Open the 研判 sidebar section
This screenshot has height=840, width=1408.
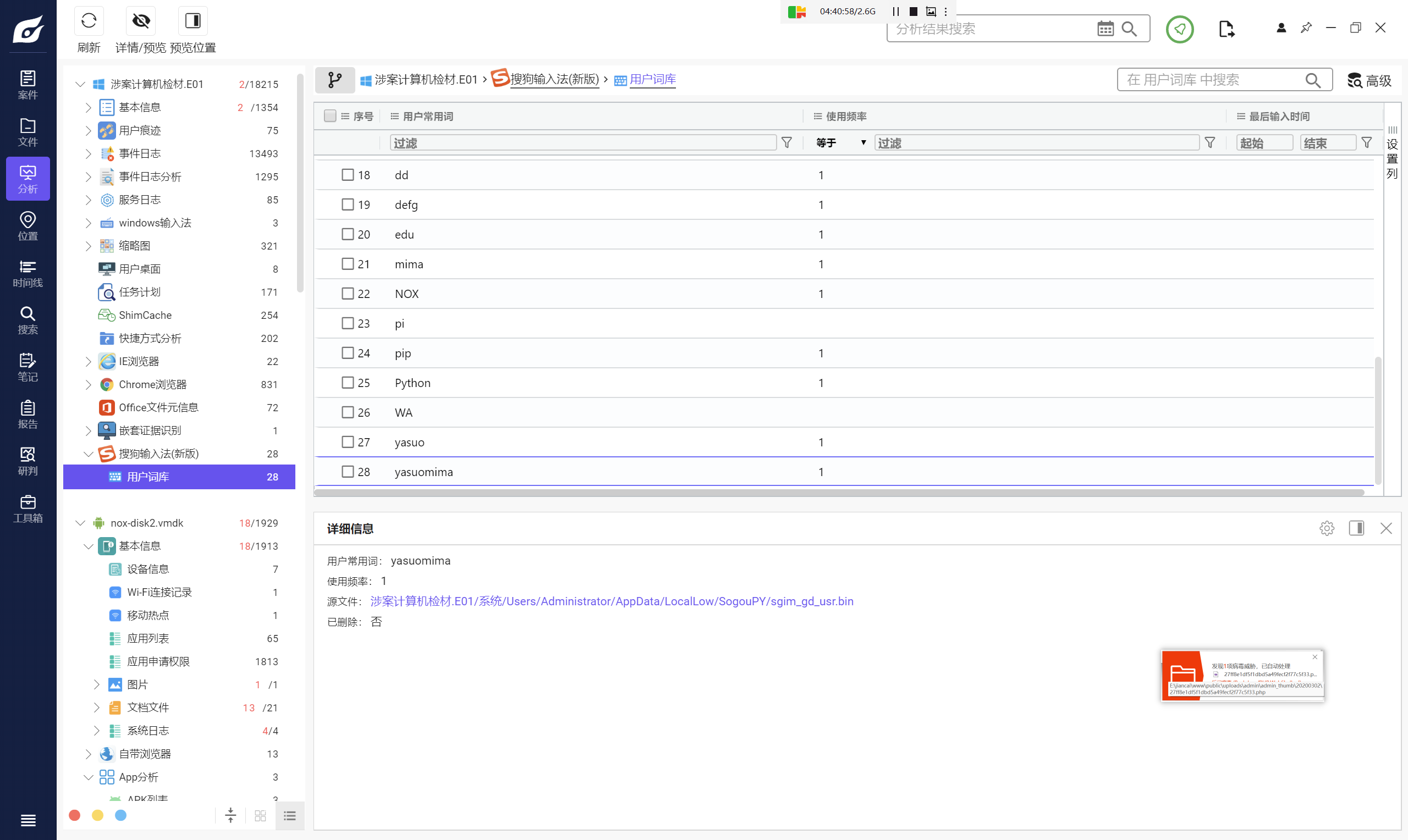coord(28,461)
